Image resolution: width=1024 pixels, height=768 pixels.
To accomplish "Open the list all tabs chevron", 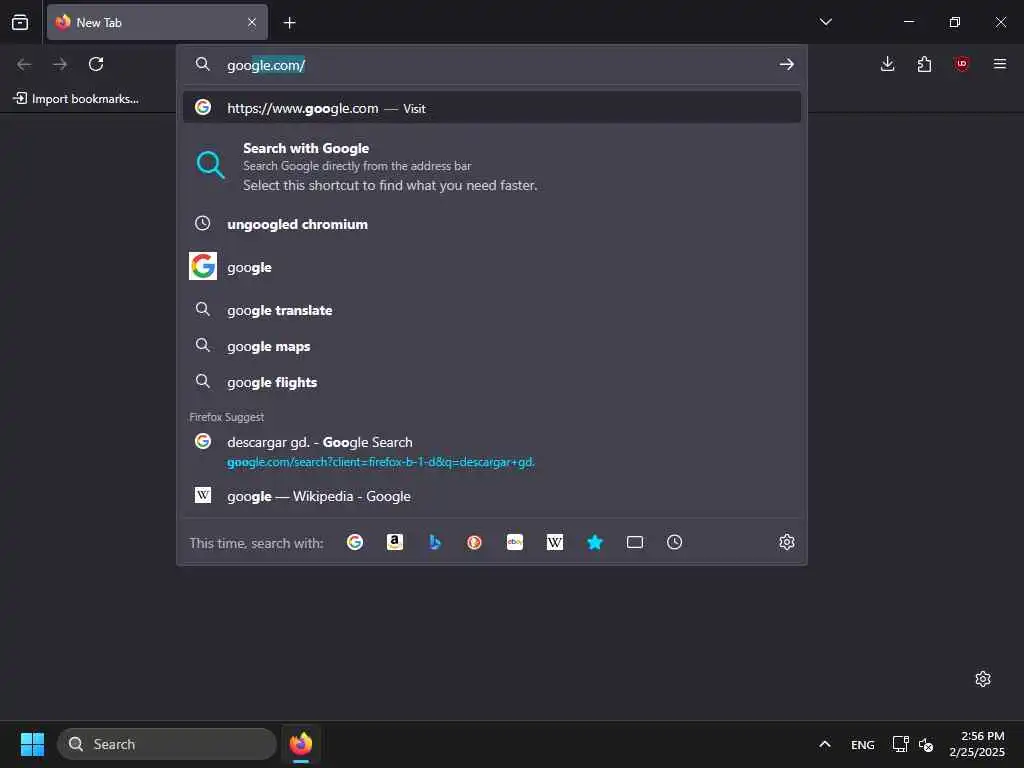I will [825, 22].
